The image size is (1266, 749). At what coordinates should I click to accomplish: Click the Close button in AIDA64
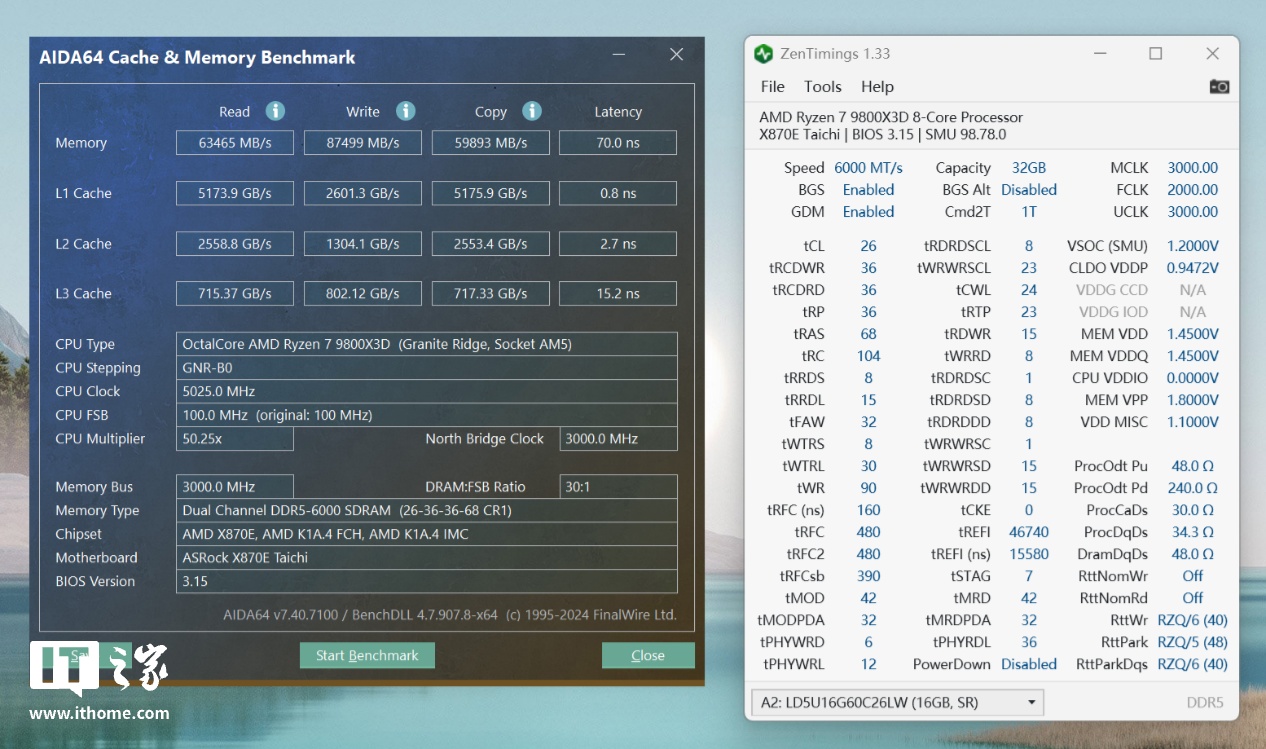[648, 655]
